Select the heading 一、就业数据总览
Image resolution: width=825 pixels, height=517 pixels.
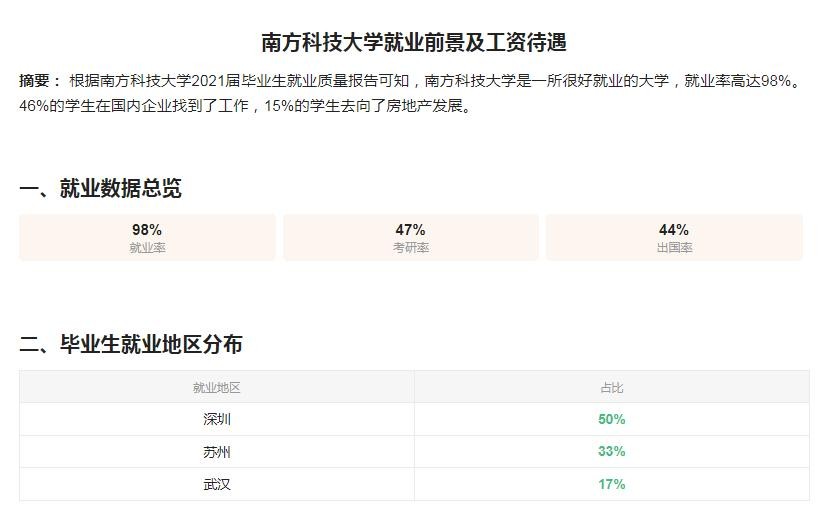click(100, 189)
